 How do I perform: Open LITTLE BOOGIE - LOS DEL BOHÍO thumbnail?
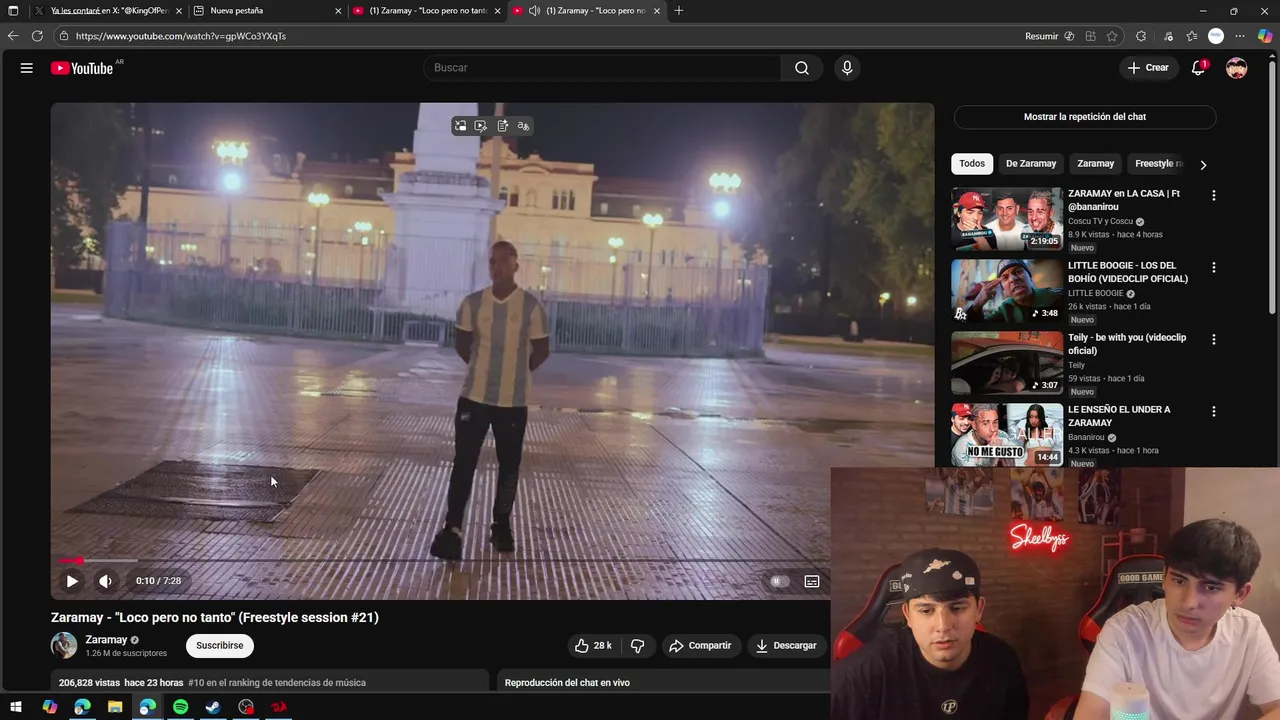tap(1007, 291)
